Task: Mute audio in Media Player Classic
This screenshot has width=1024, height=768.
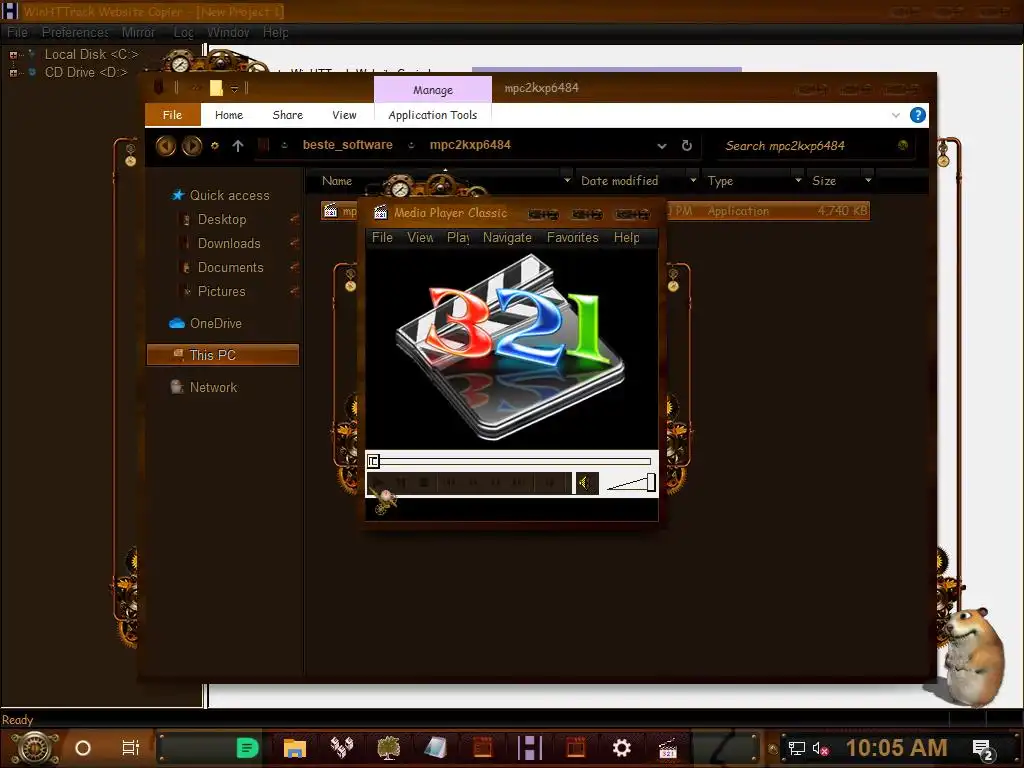Action: [585, 483]
